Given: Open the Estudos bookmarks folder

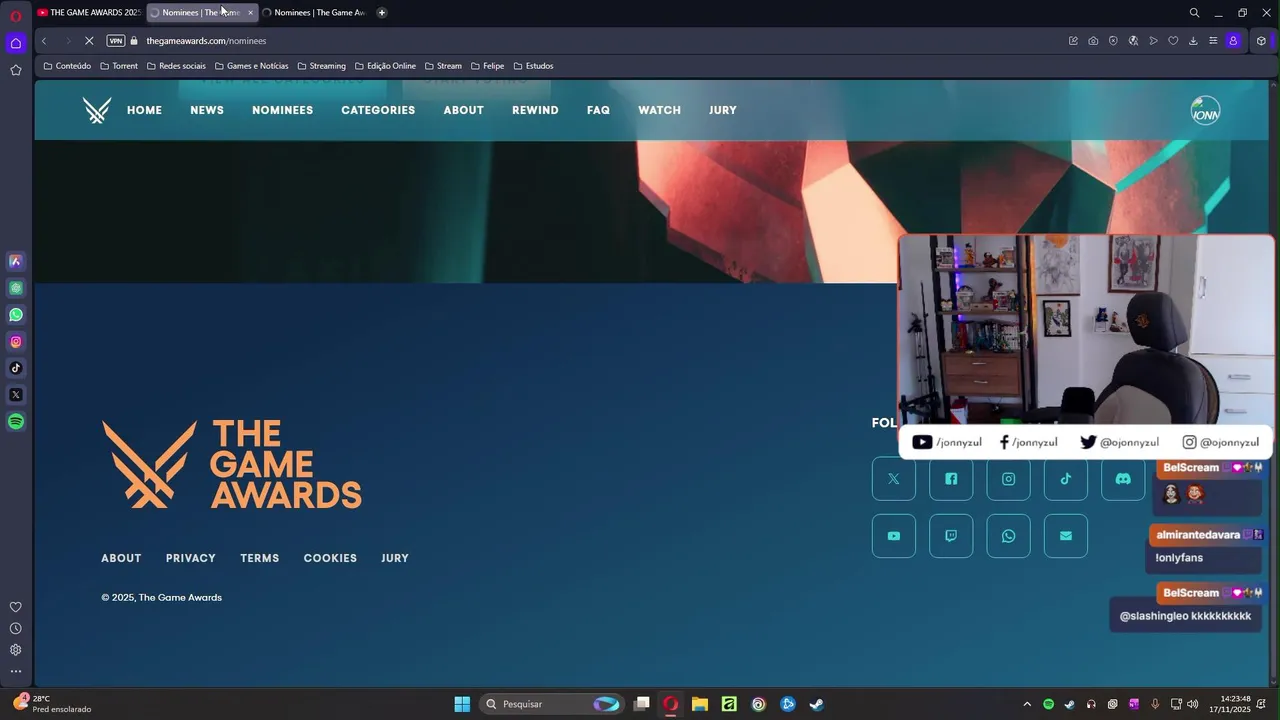Looking at the screenshot, I should [533, 66].
